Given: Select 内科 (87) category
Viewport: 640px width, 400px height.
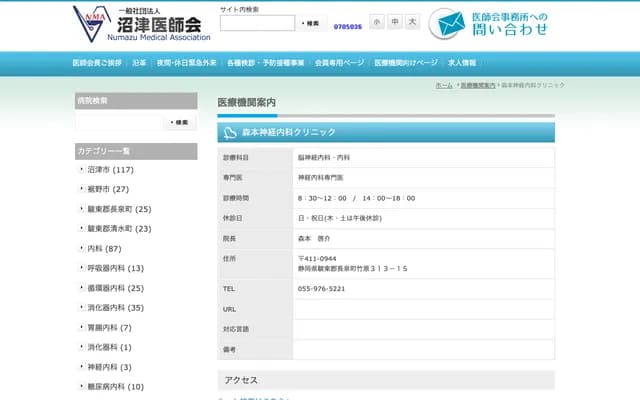Looking at the screenshot, I should click(104, 248).
